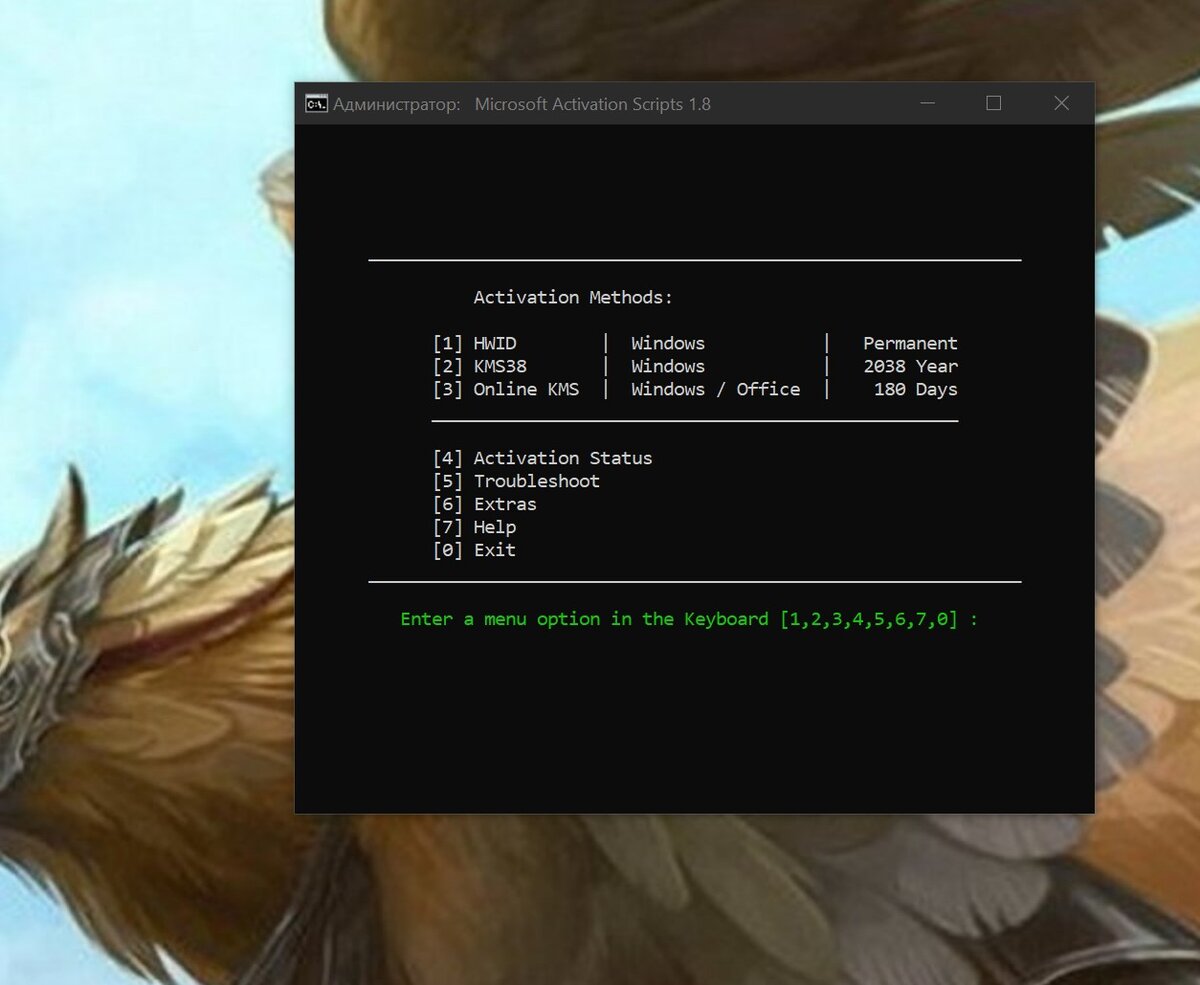Screen dimensions: 1200x985
Task: Click 'Windows' in the HWID row
Action: pos(668,343)
